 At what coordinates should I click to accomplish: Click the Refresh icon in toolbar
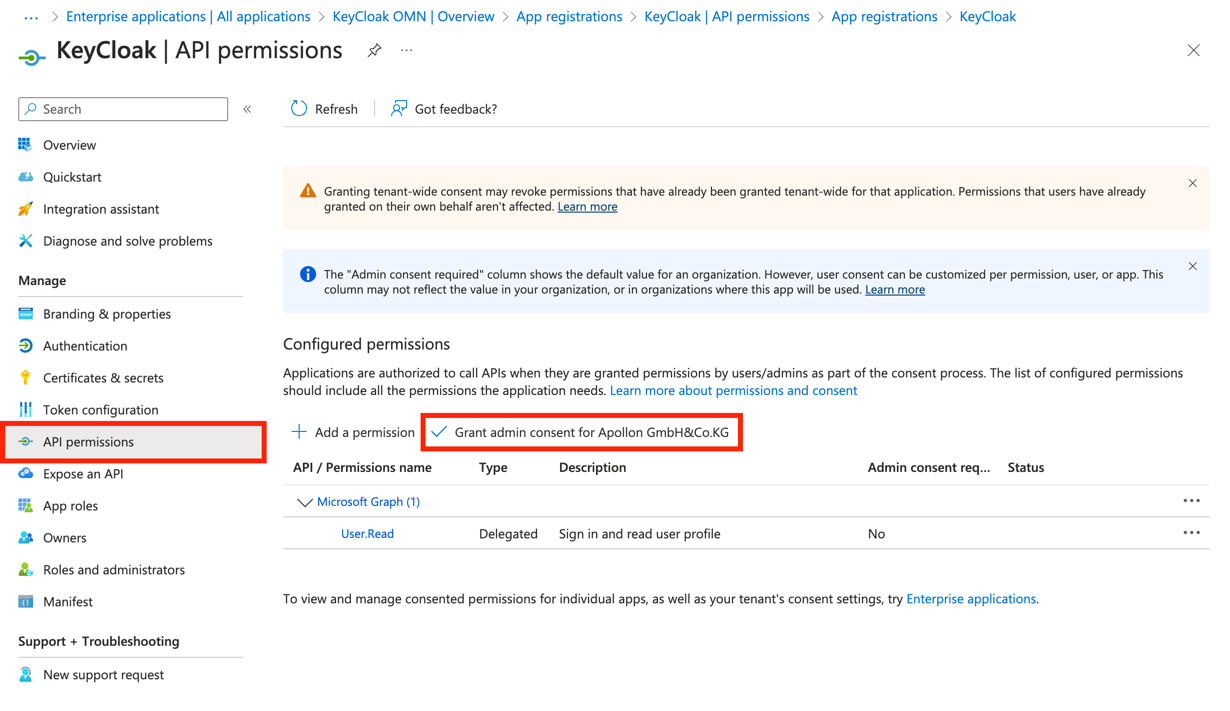(x=299, y=108)
